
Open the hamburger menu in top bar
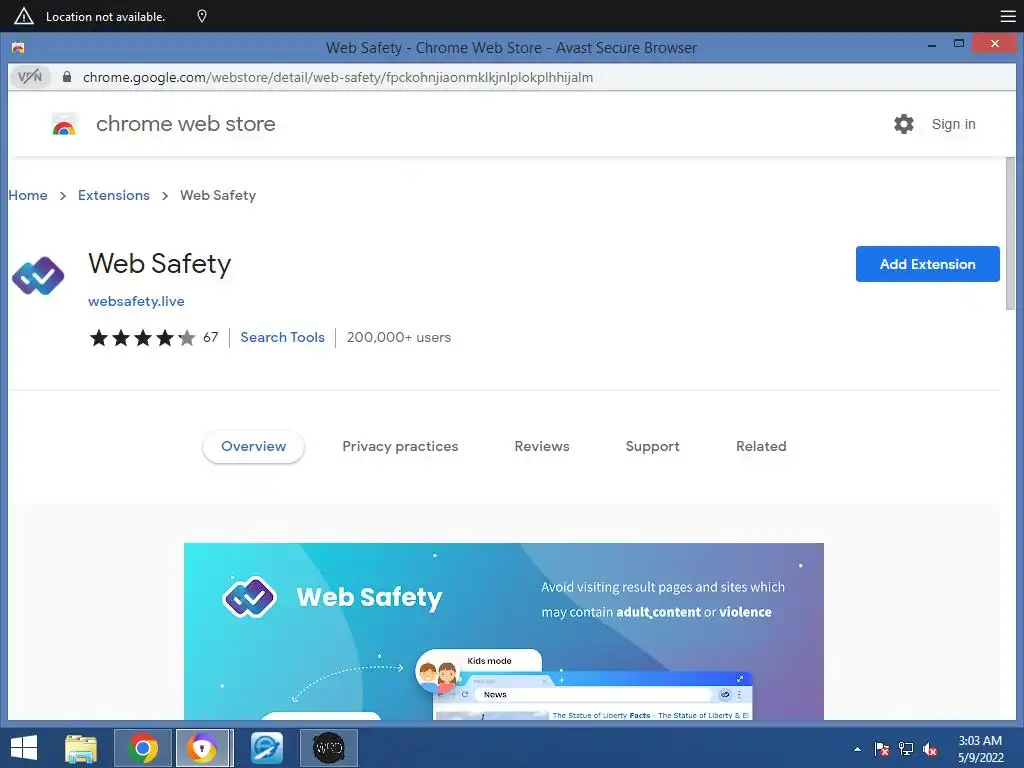coord(1008,16)
